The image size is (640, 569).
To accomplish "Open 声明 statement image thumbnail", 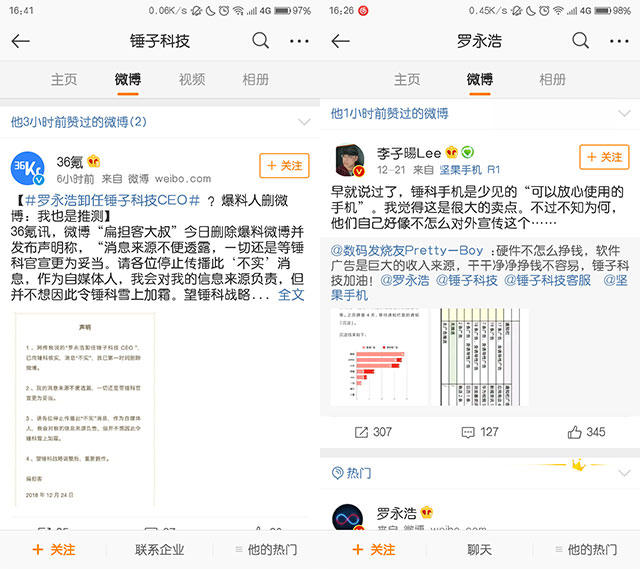I will coord(85,410).
